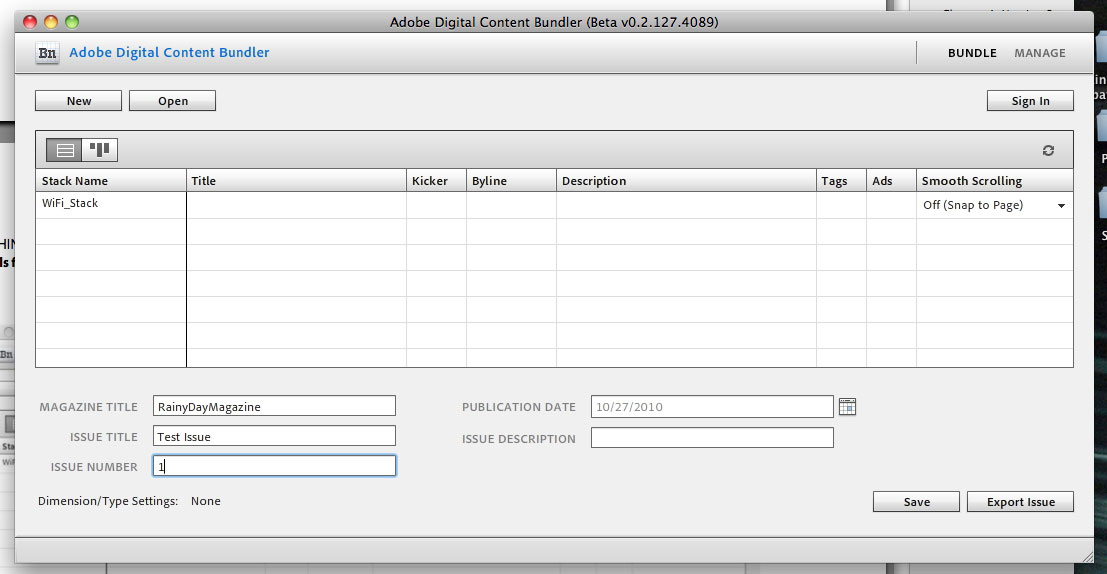Screen dimensions: 1107x574
Task: Focus the Magazine Title field
Action: coord(274,406)
